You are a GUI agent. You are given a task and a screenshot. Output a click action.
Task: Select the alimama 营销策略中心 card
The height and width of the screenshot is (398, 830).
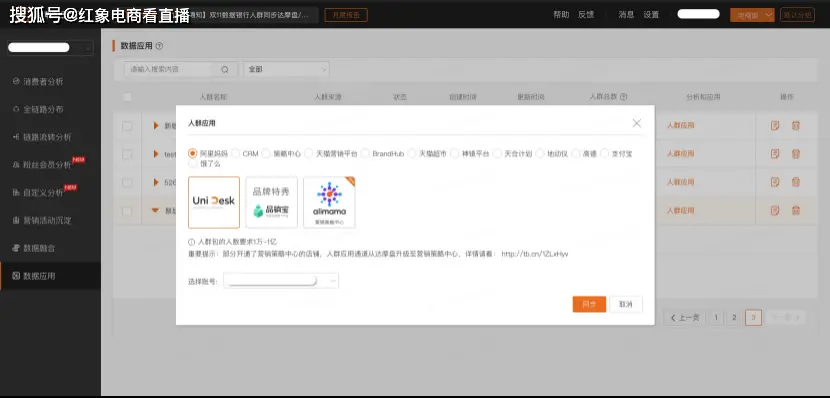click(329, 202)
